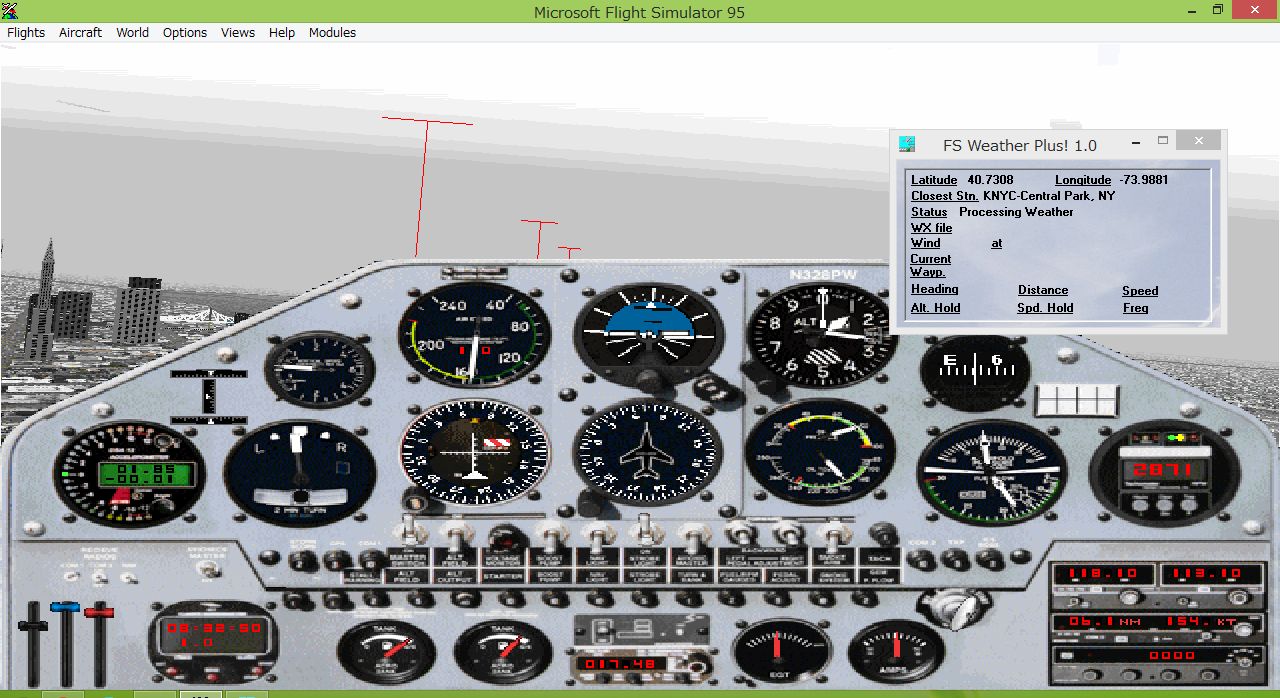Click the right fuel TANK gauge
Screen dimensions: 1280x698
pos(503,652)
